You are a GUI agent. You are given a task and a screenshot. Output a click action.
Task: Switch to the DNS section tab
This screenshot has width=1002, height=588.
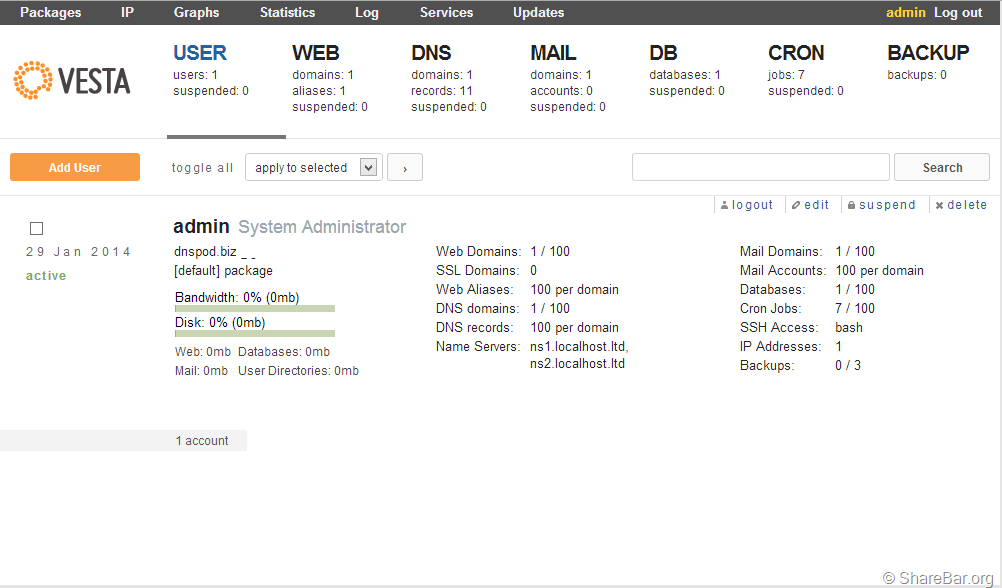(x=431, y=54)
